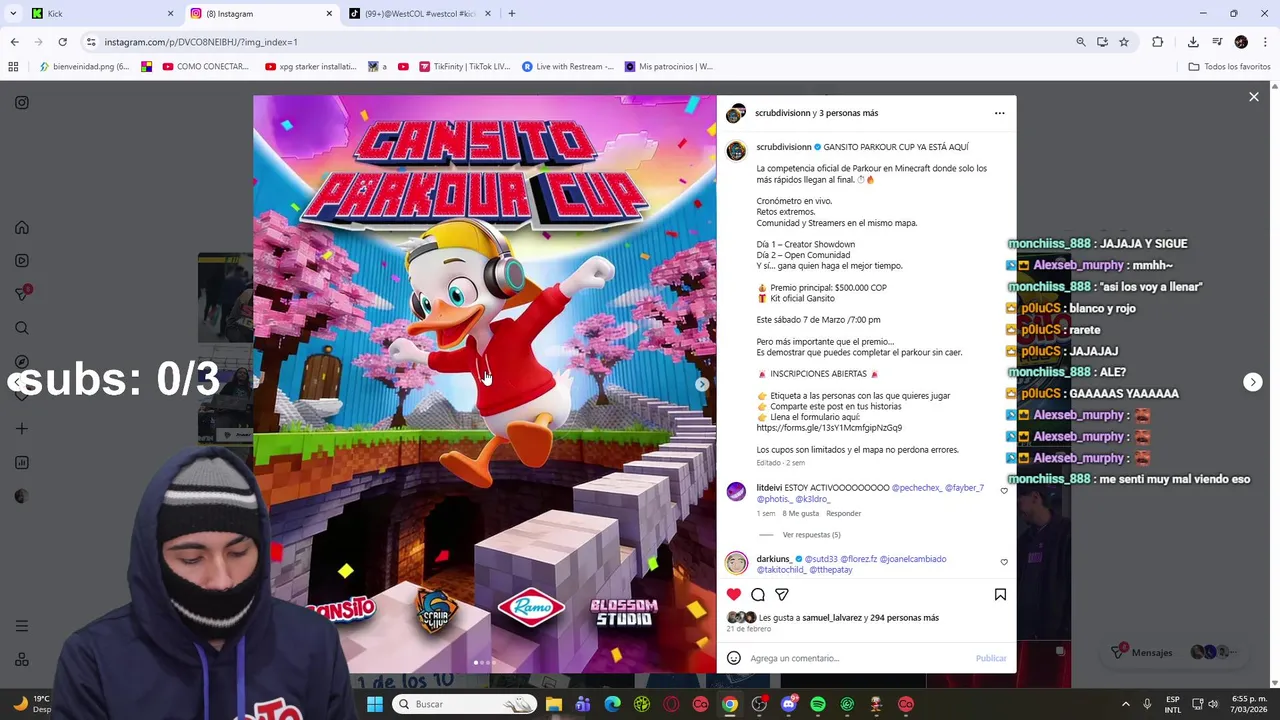Open darkiuns_ profile from comment
Image resolution: width=1280 pixels, height=720 pixels.
click(x=774, y=559)
